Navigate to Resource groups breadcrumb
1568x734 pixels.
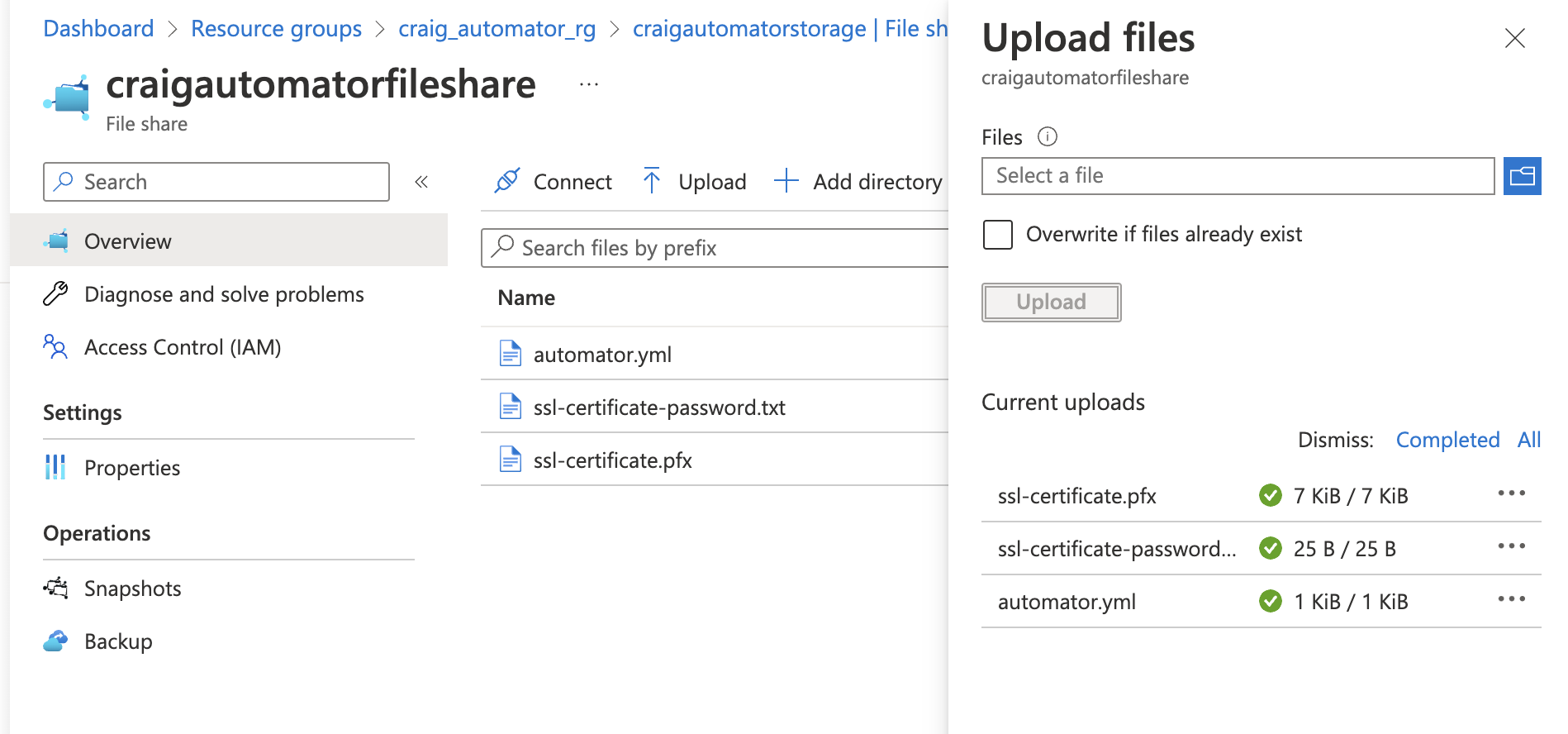pos(276,29)
